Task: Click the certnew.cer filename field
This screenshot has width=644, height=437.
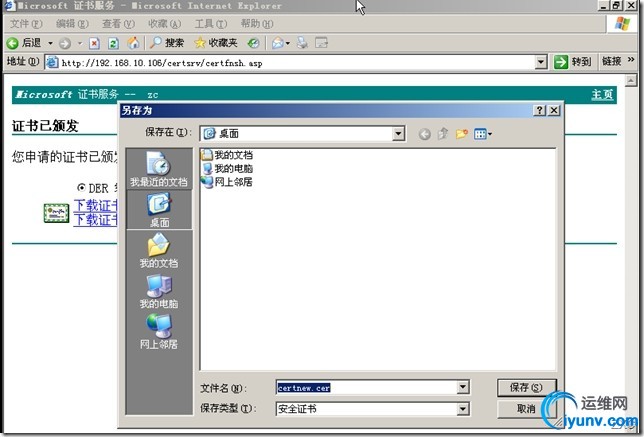Action: [366, 387]
